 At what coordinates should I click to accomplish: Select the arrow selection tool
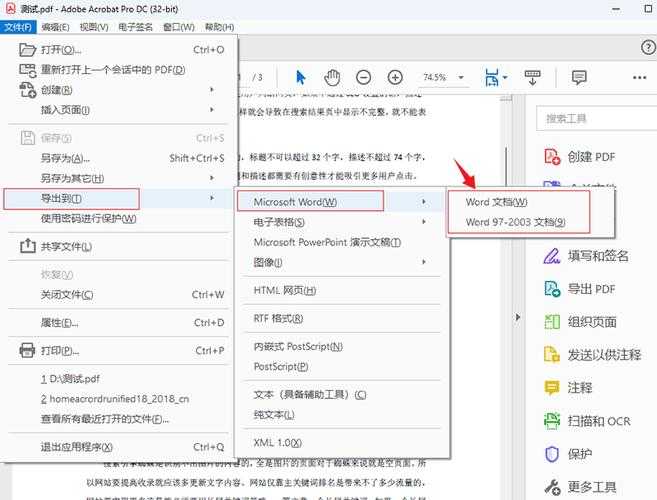[300, 78]
